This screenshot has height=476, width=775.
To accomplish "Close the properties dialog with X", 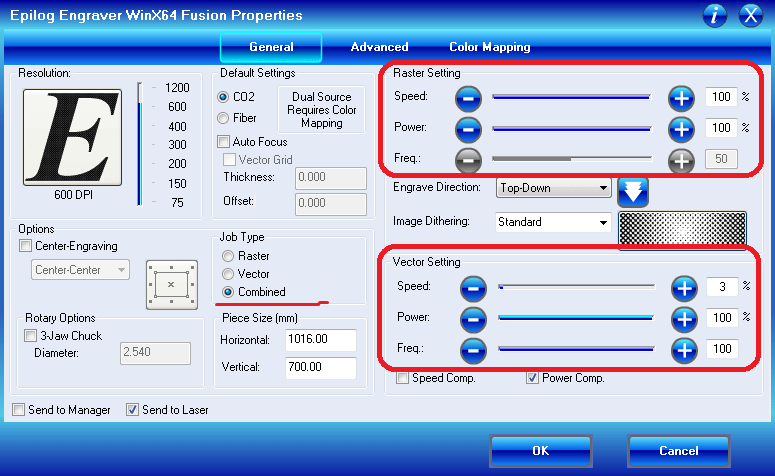I will click(x=751, y=15).
